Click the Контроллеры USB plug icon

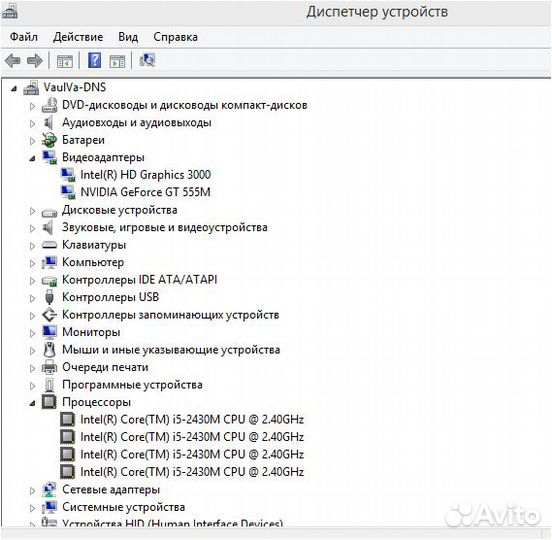pyautogui.click(x=49, y=297)
